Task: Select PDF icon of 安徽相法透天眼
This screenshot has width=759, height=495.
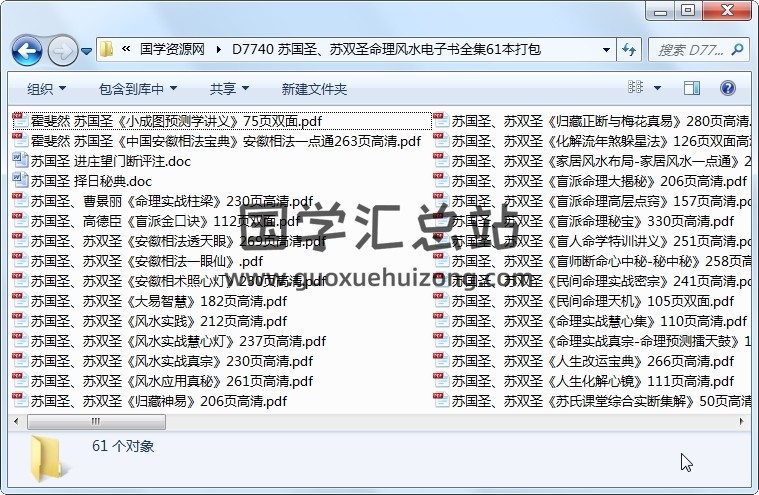Action: pyautogui.click(x=20, y=240)
